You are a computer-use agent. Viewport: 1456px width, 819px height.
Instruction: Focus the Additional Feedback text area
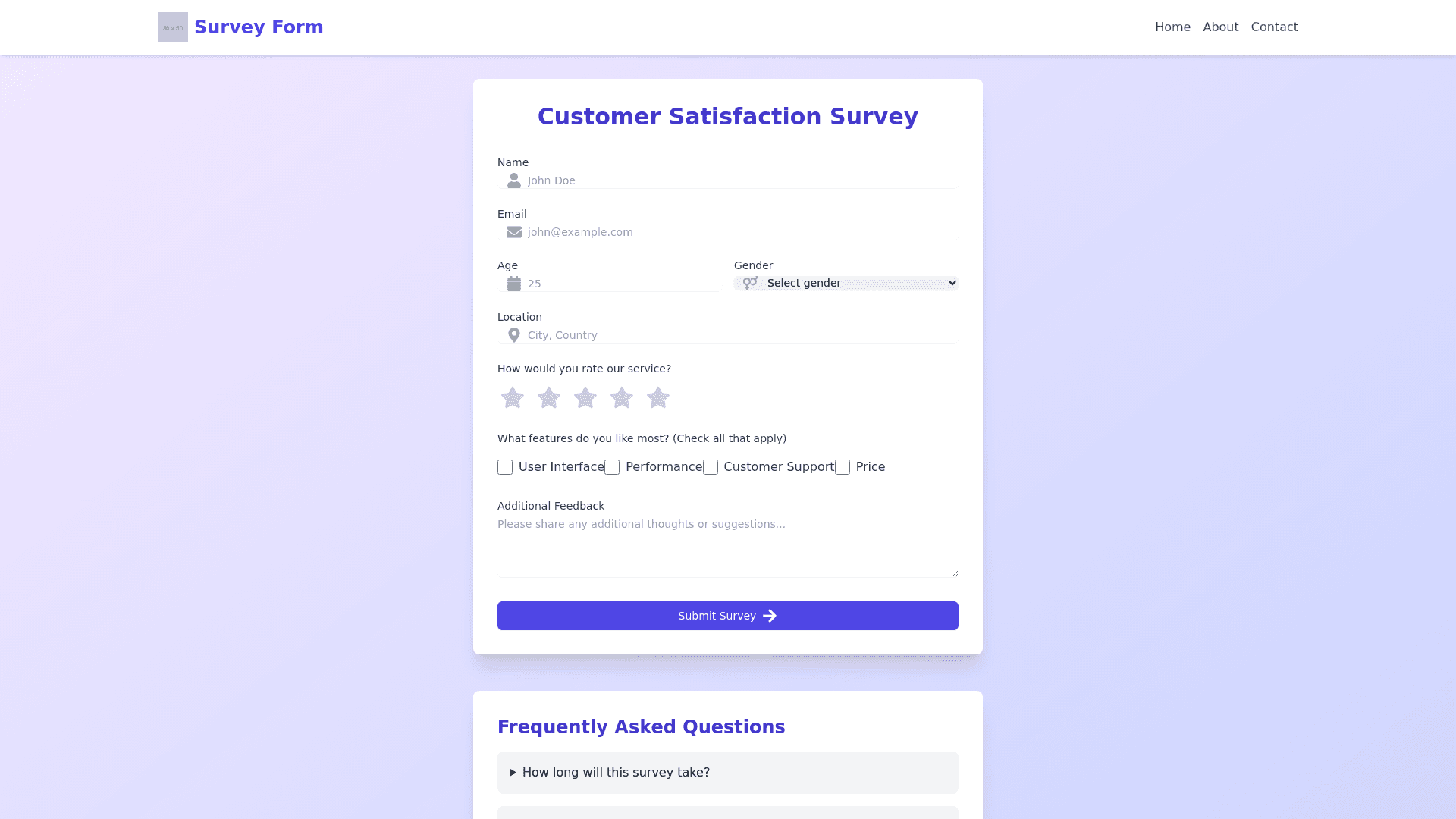point(728,546)
